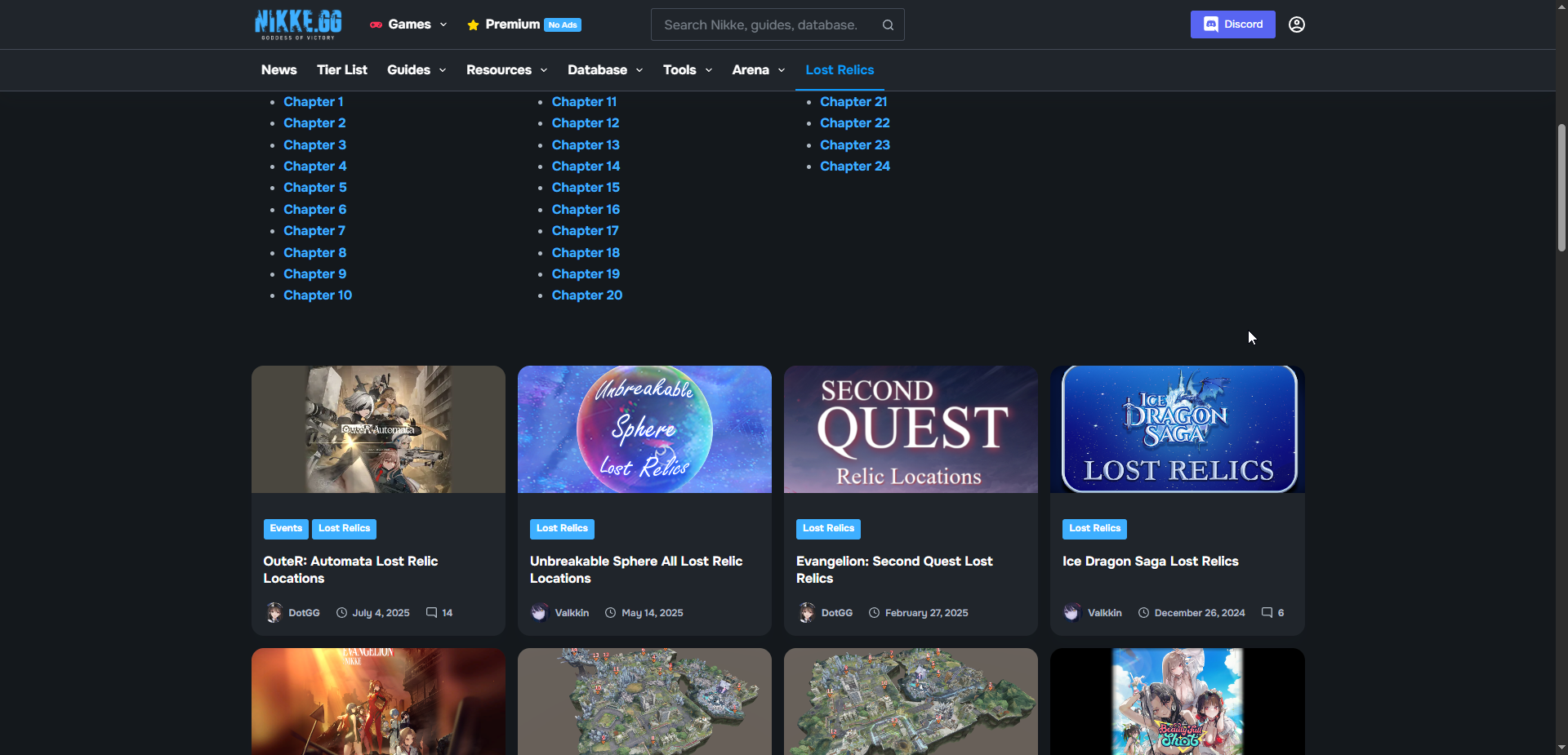Viewport: 1568px width, 755px height.
Task: Open comments icon on OuteR: Automata card
Action: point(431,613)
